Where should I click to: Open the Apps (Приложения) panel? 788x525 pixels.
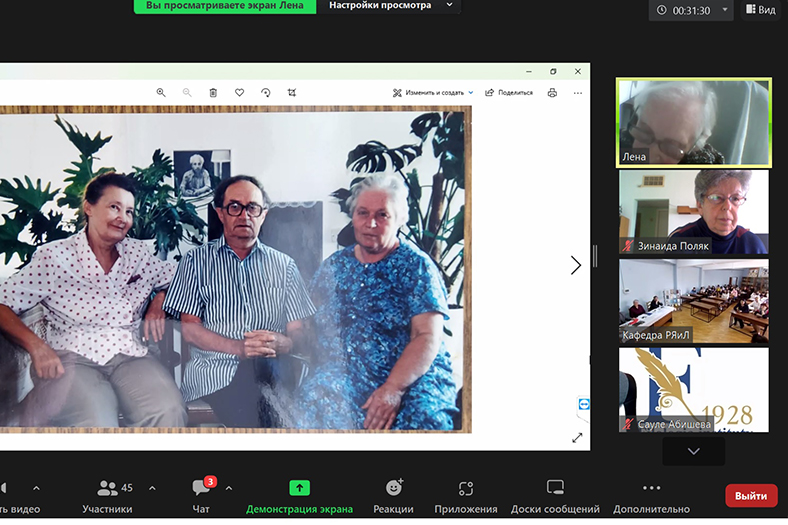[x=465, y=489]
